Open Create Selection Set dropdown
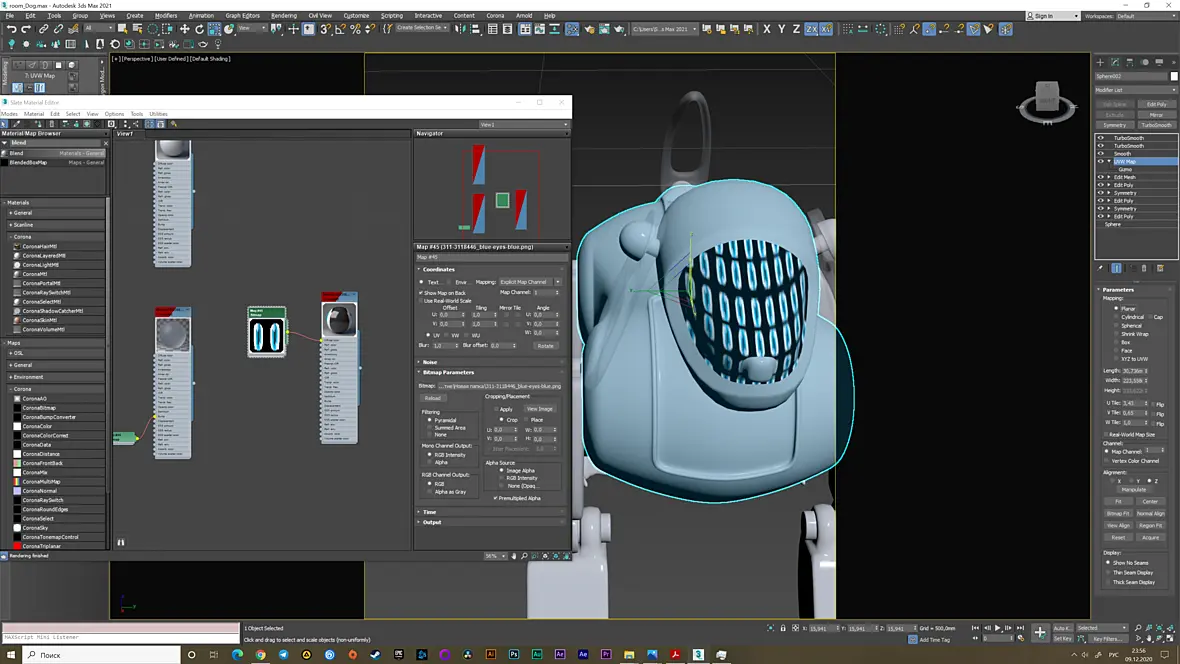Image resolution: width=1180 pixels, height=664 pixels. [x=422, y=29]
